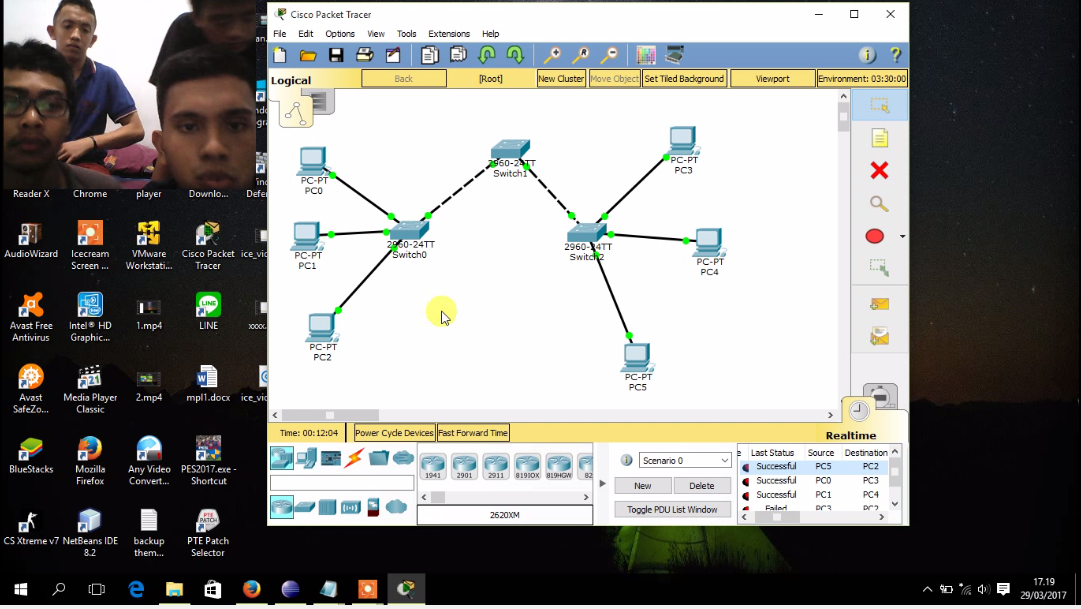Choose the red X Delete tool
This screenshot has width=1081, height=609.
pyautogui.click(x=880, y=170)
